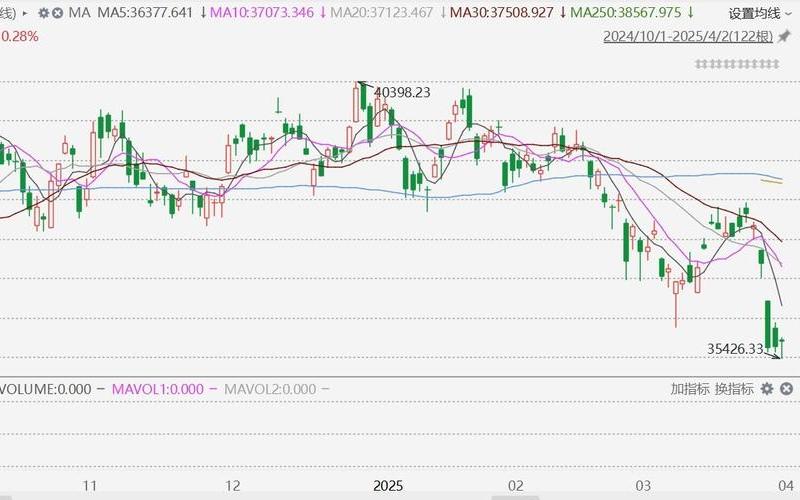Select the MA indicator label

pyautogui.click(x=79, y=13)
